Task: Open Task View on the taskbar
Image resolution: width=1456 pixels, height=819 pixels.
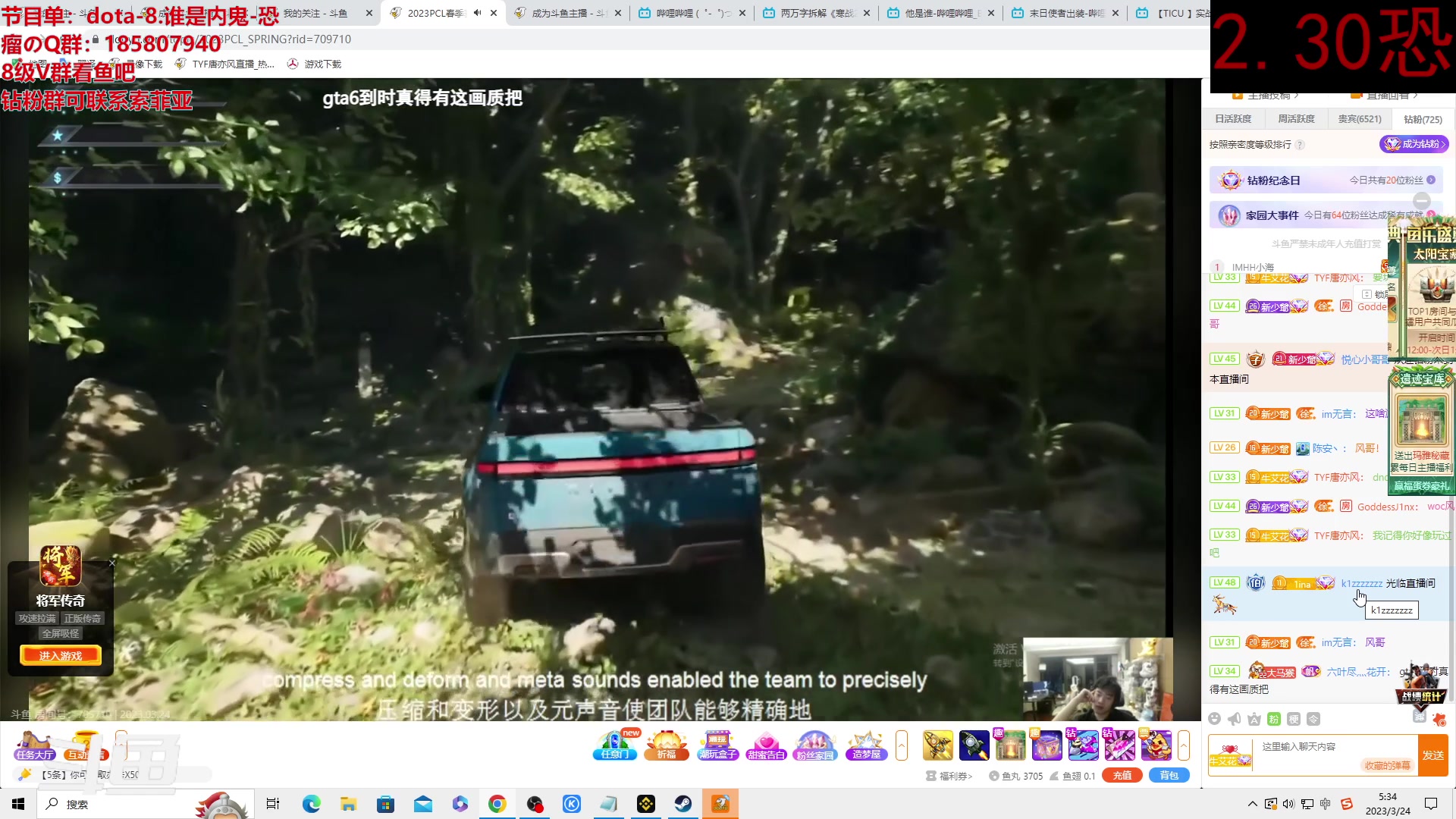Action: (x=273, y=804)
